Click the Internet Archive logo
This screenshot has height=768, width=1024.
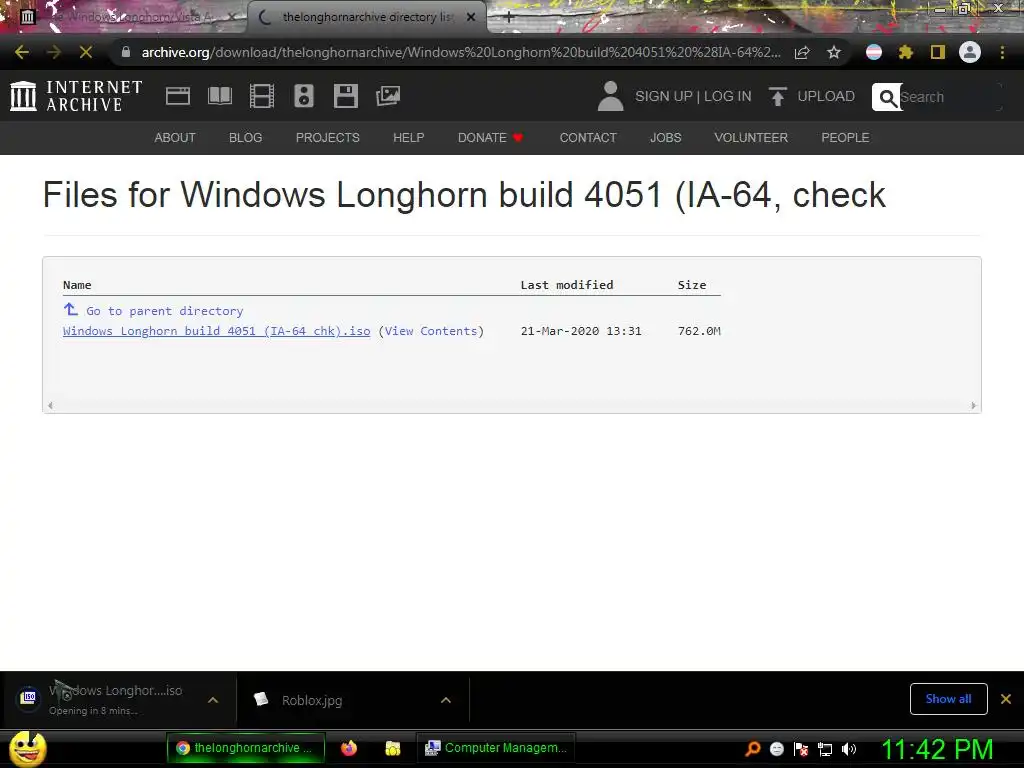tap(76, 96)
